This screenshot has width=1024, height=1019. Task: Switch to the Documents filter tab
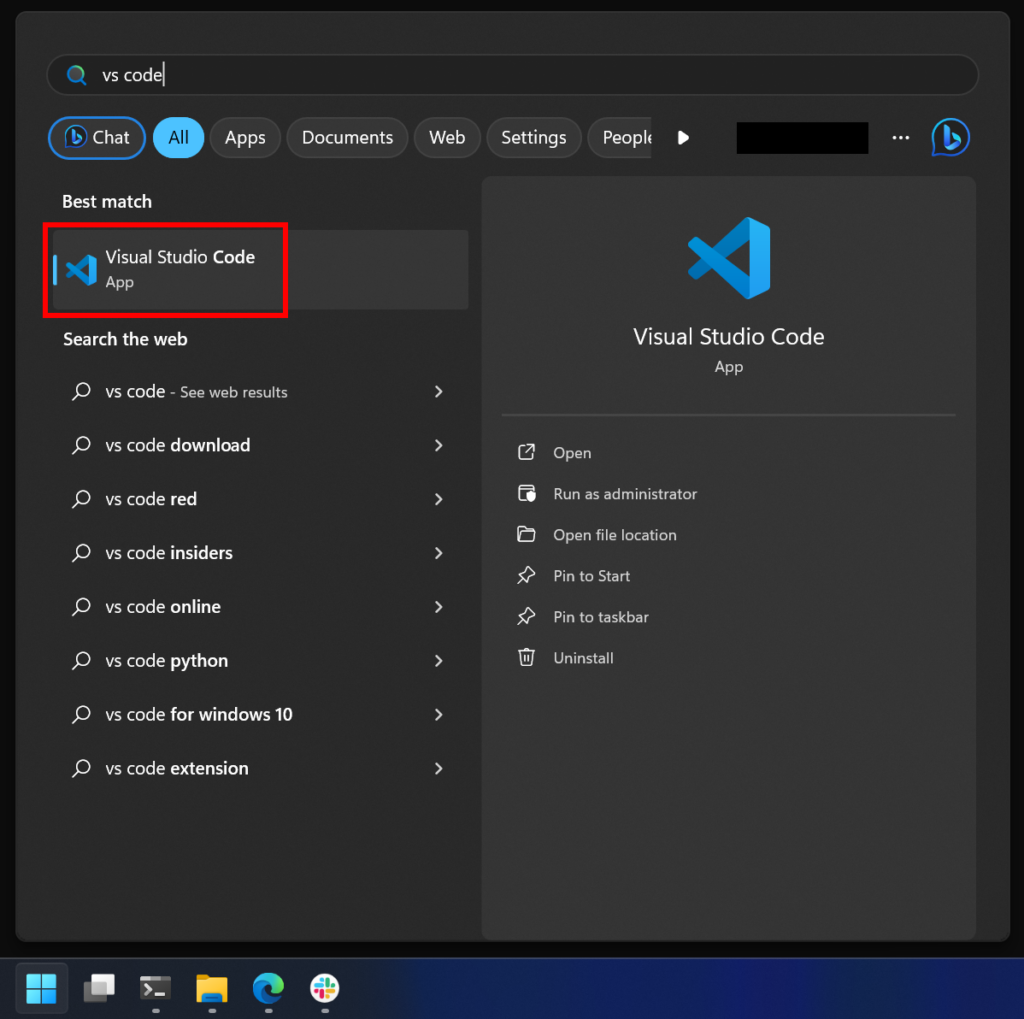tap(347, 138)
